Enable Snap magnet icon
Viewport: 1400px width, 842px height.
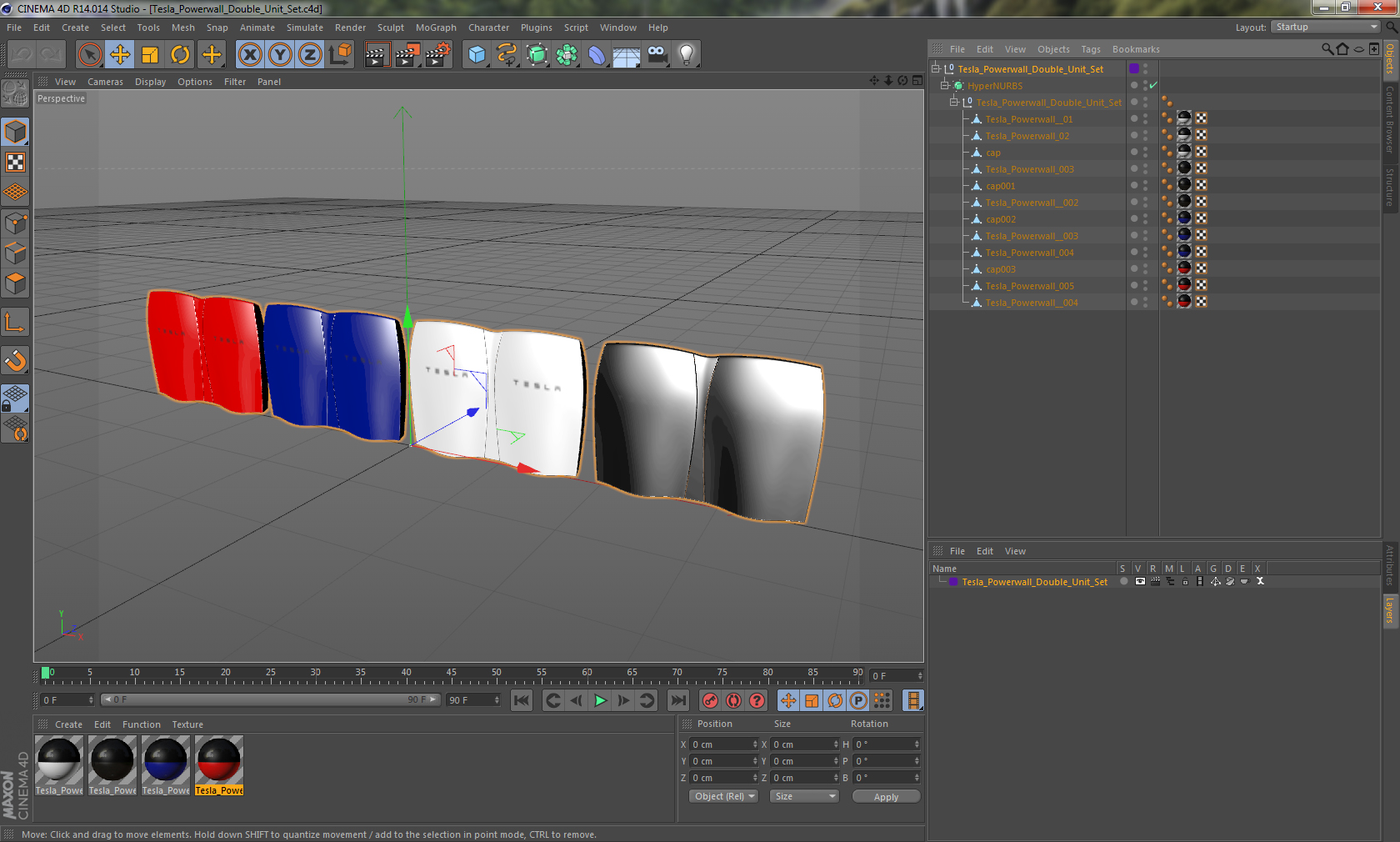(15, 360)
